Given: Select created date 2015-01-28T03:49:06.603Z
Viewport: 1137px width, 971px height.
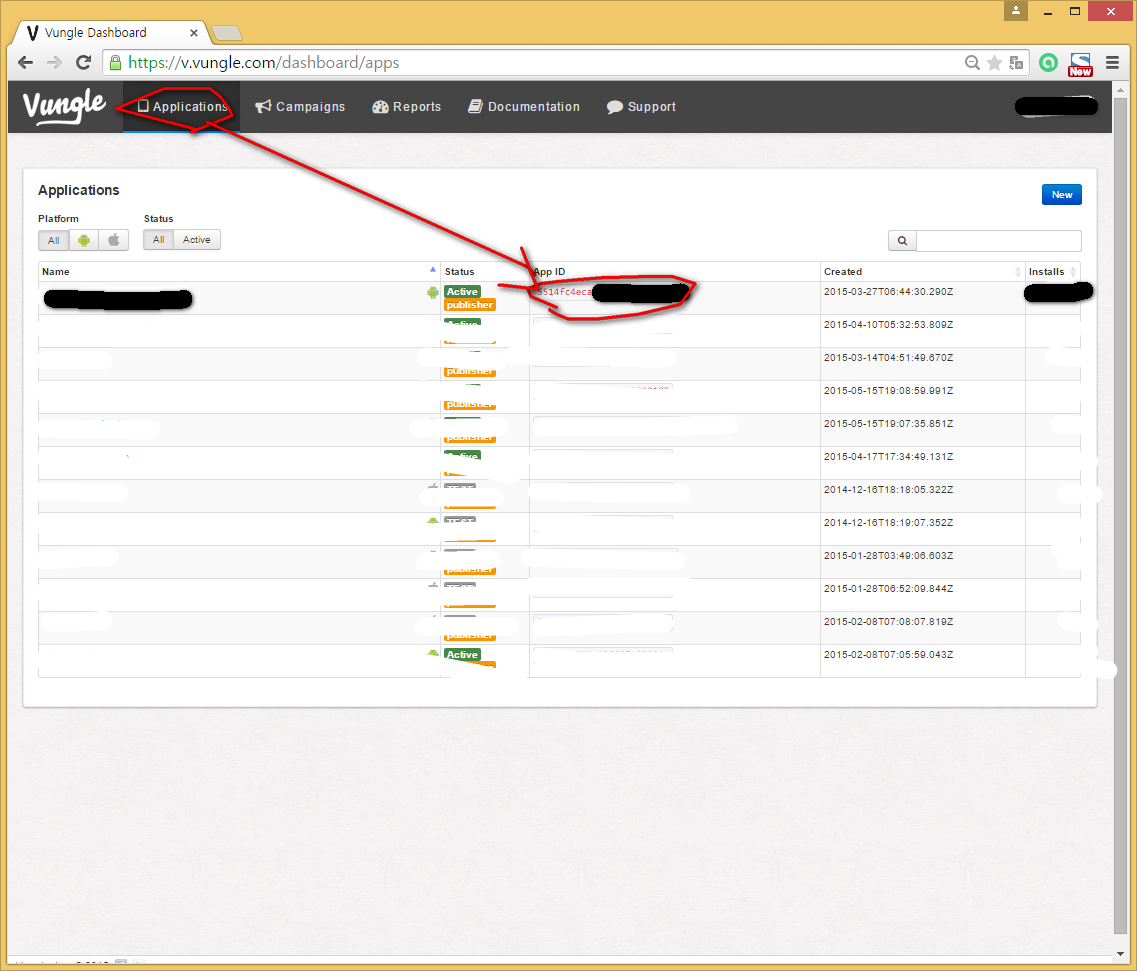Looking at the screenshot, I should coord(888,555).
